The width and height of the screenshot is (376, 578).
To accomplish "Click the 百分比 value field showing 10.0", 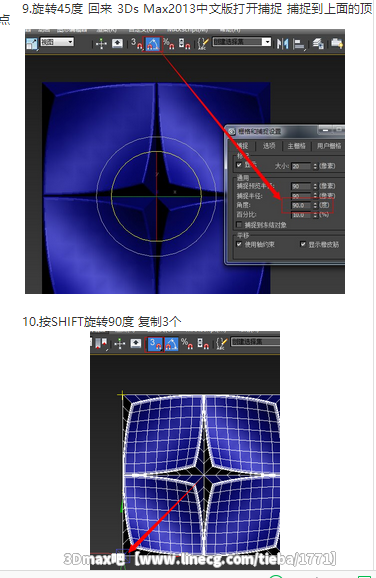I will click(301, 215).
